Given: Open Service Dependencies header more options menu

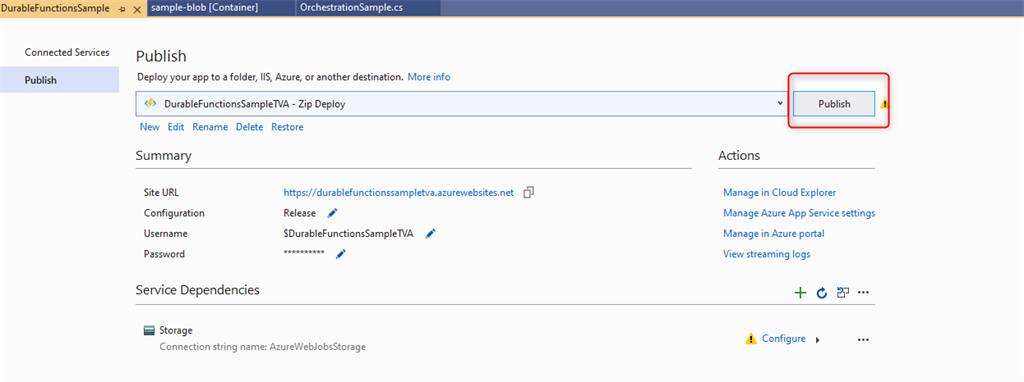Looking at the screenshot, I should point(863,293).
